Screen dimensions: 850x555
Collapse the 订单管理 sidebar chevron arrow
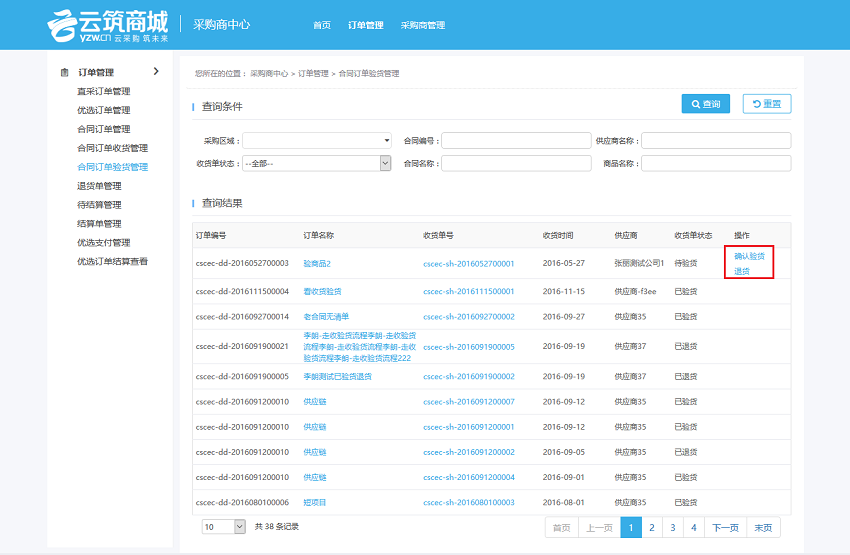(x=156, y=71)
